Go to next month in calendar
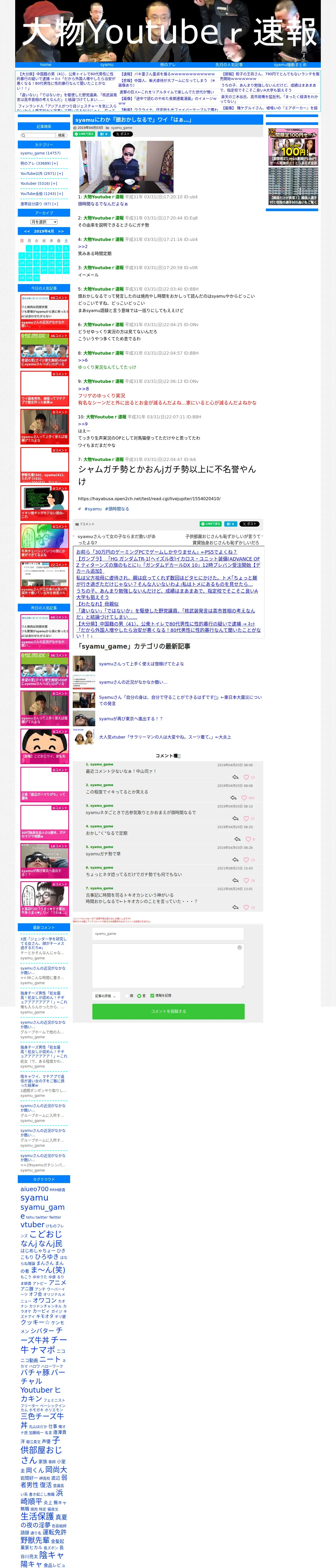This screenshot has height=1568, width=336. pyautogui.click(x=61, y=231)
